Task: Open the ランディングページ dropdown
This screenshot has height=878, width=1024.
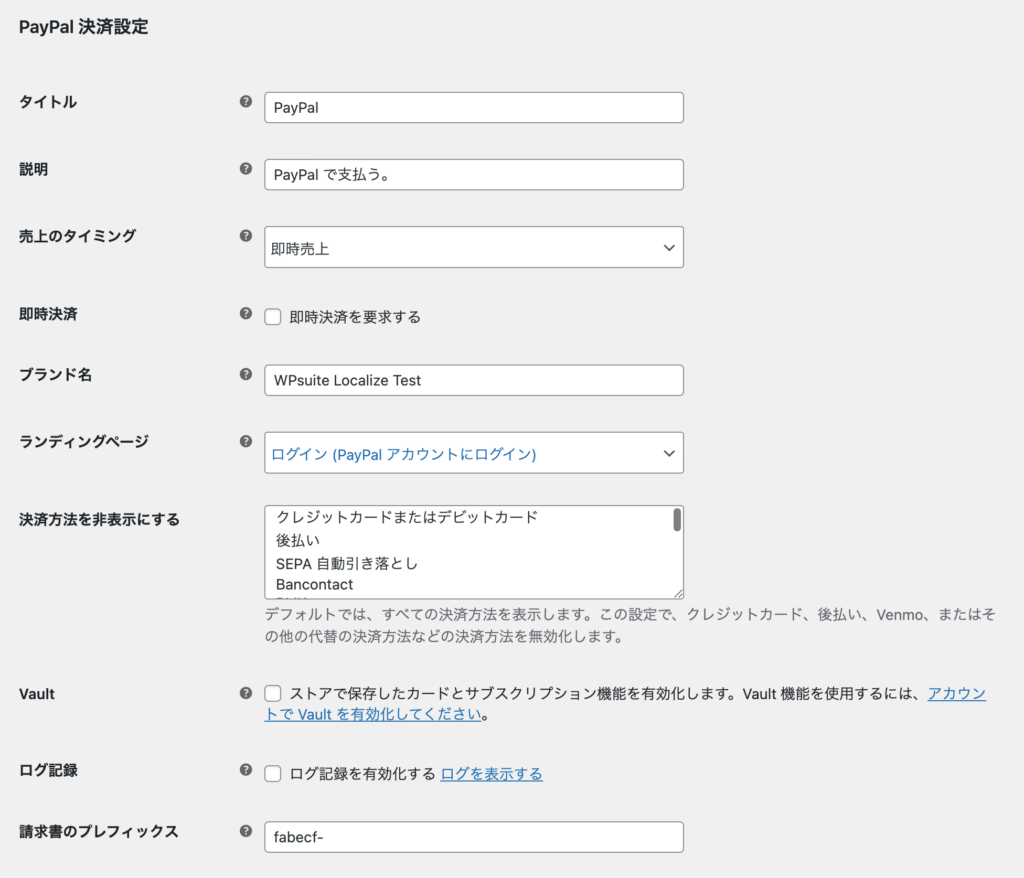Action: pyautogui.click(x=473, y=453)
